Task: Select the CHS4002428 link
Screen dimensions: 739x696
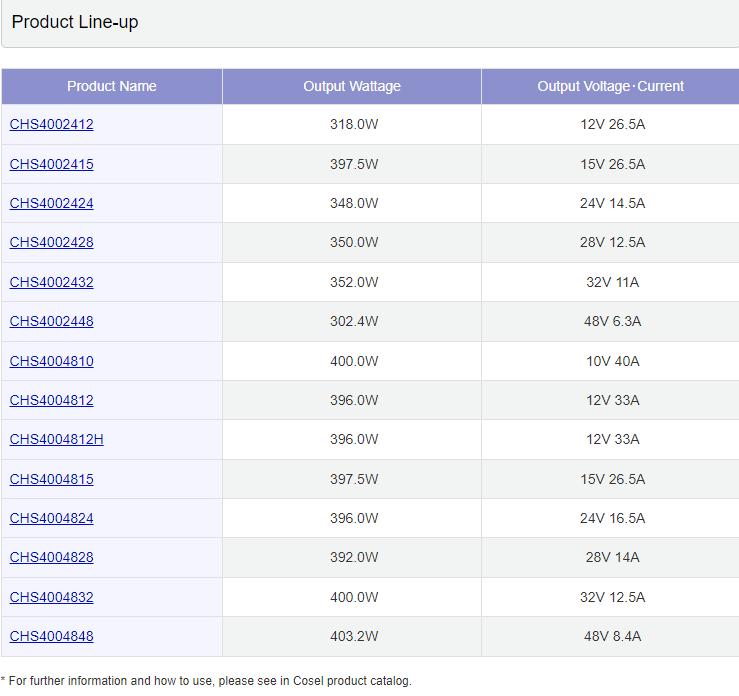Action: pyautogui.click(x=51, y=243)
